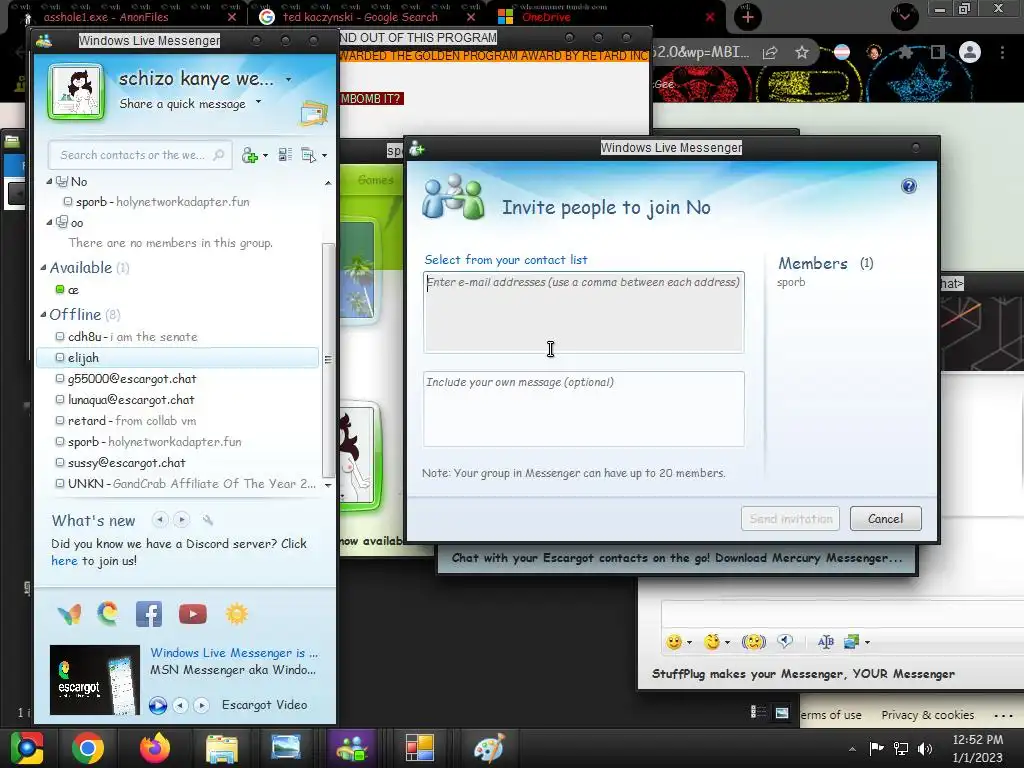Open What's new settings wrench icon

click(208, 520)
